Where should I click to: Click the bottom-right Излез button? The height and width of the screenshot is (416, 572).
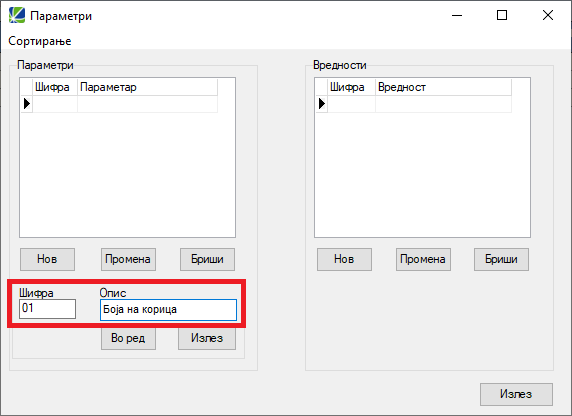coord(516,394)
